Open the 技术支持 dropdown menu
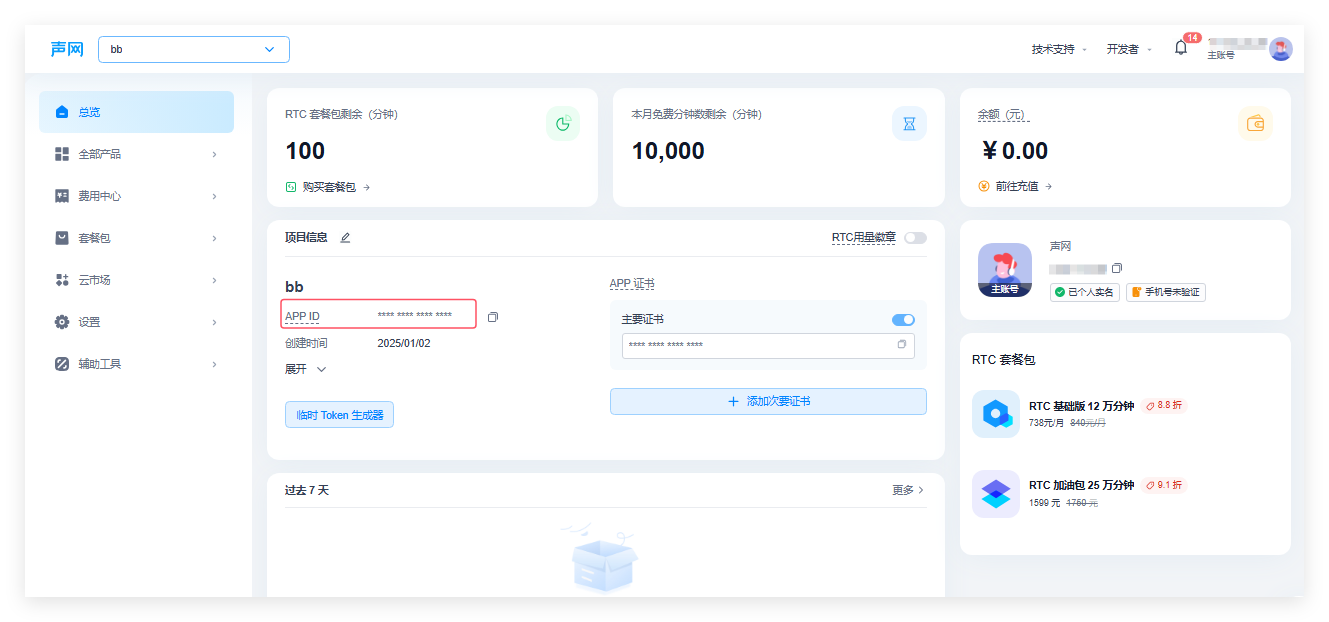Viewport: 1329px width, 622px height. [x=1059, y=49]
